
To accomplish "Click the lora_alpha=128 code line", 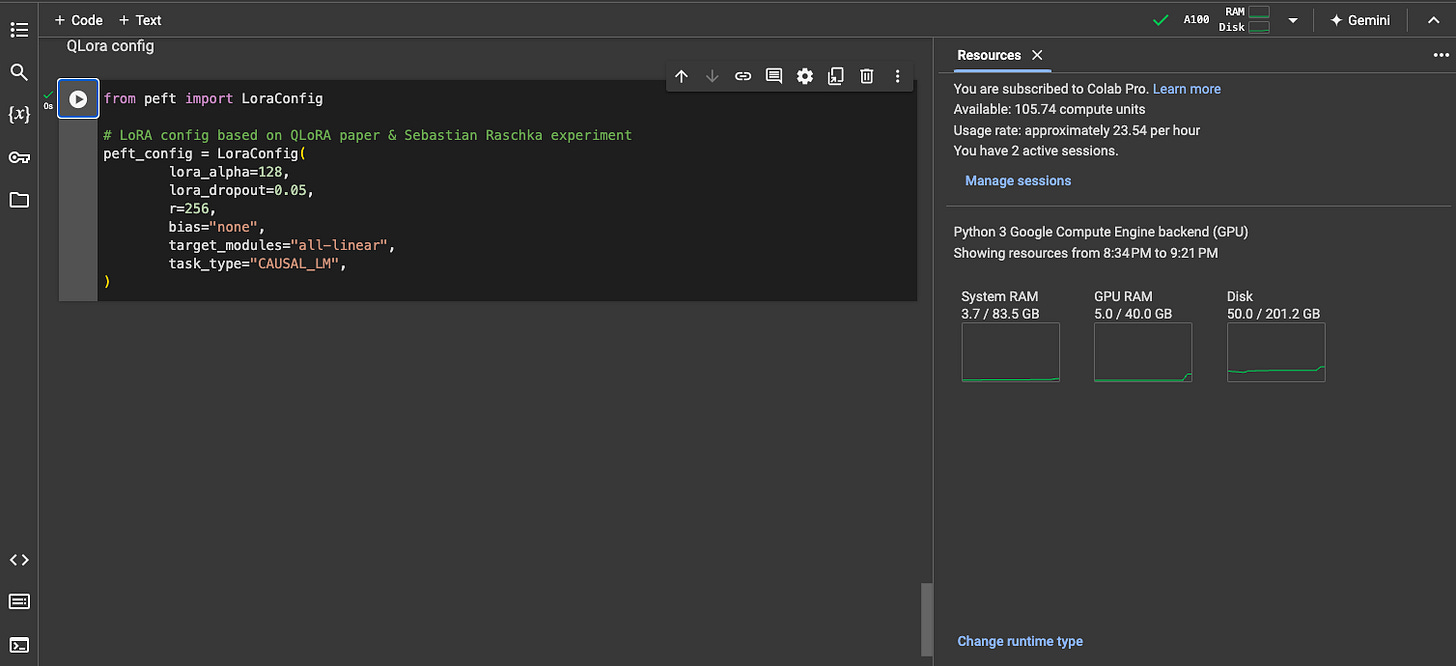I will pos(229,171).
